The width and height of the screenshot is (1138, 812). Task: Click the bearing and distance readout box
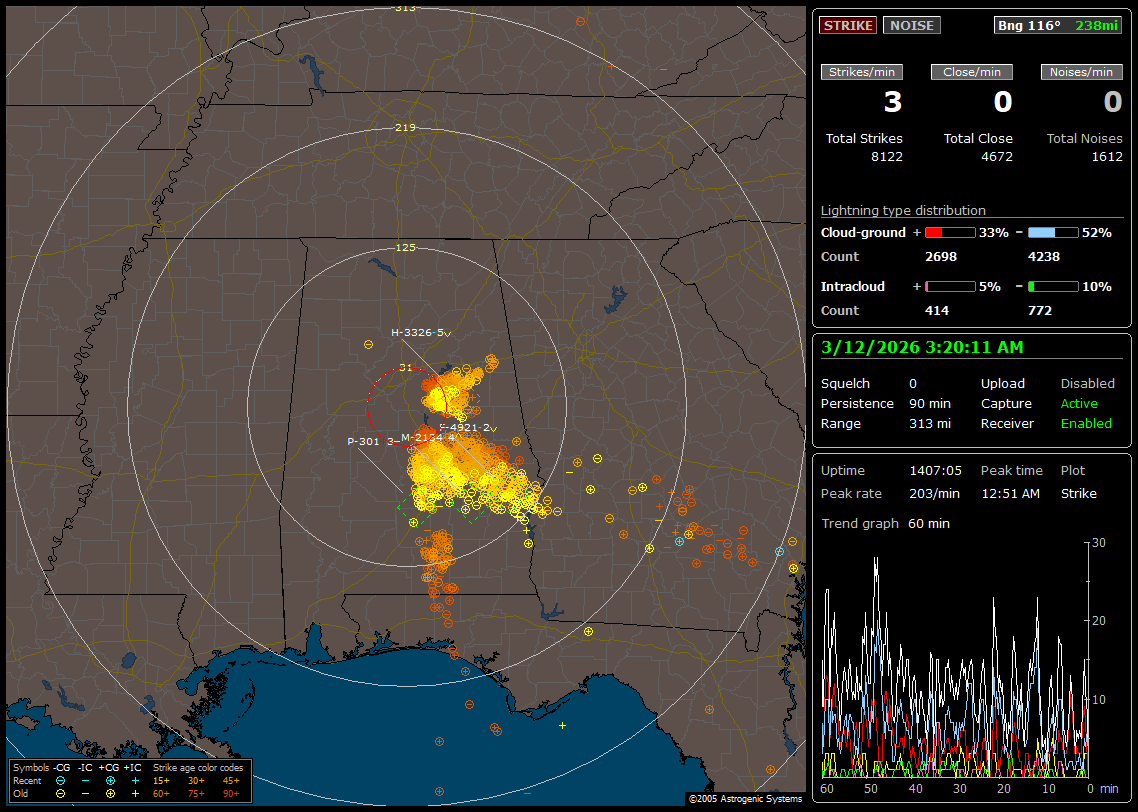coord(1058,25)
